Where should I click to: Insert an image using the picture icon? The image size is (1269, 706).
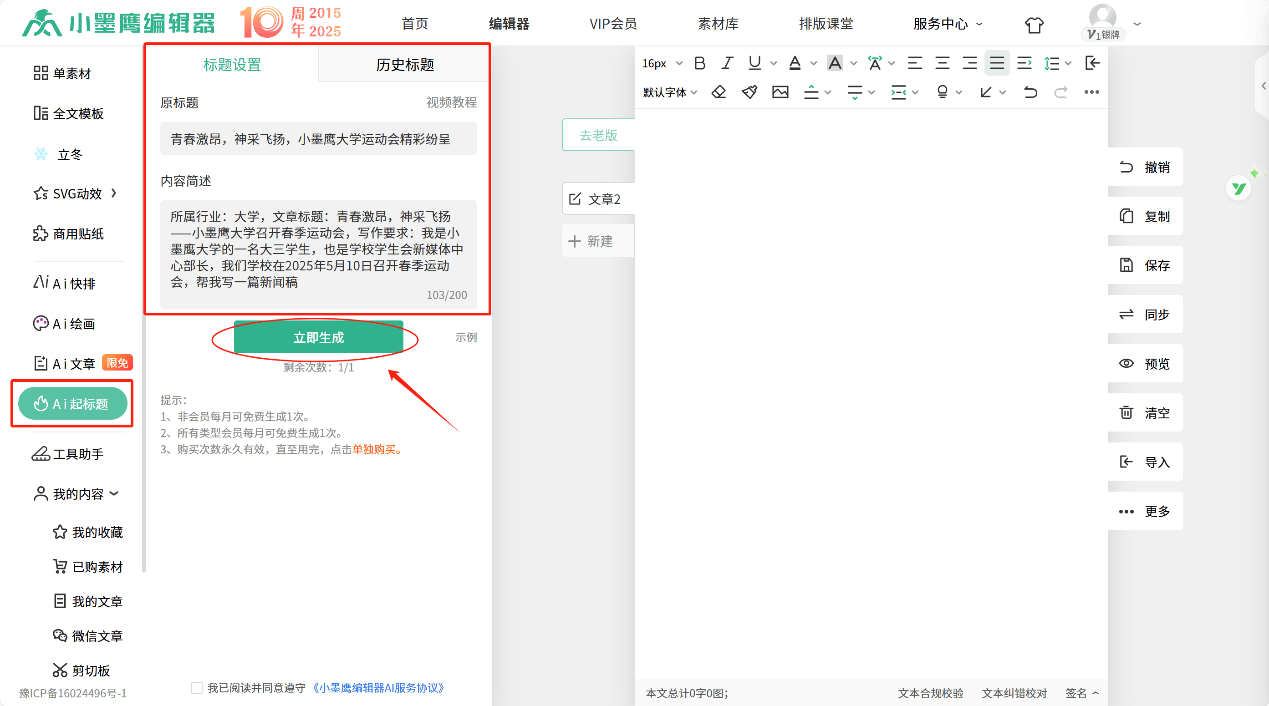coord(780,92)
